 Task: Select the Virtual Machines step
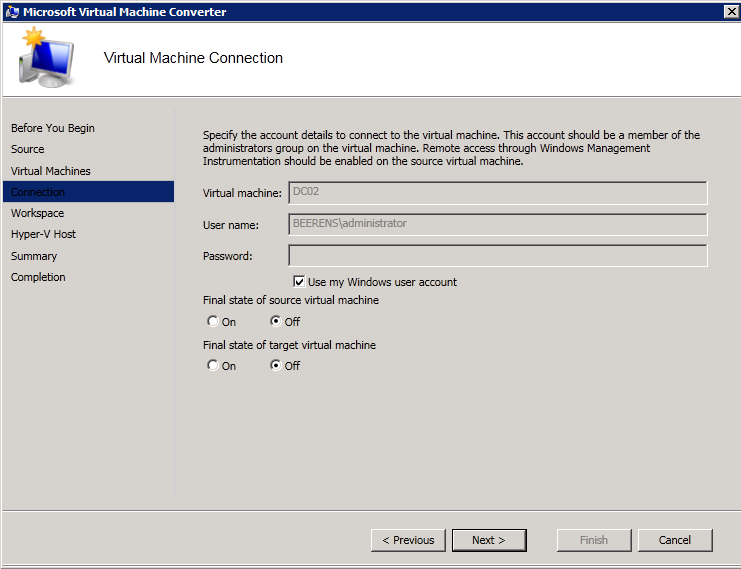(51, 171)
